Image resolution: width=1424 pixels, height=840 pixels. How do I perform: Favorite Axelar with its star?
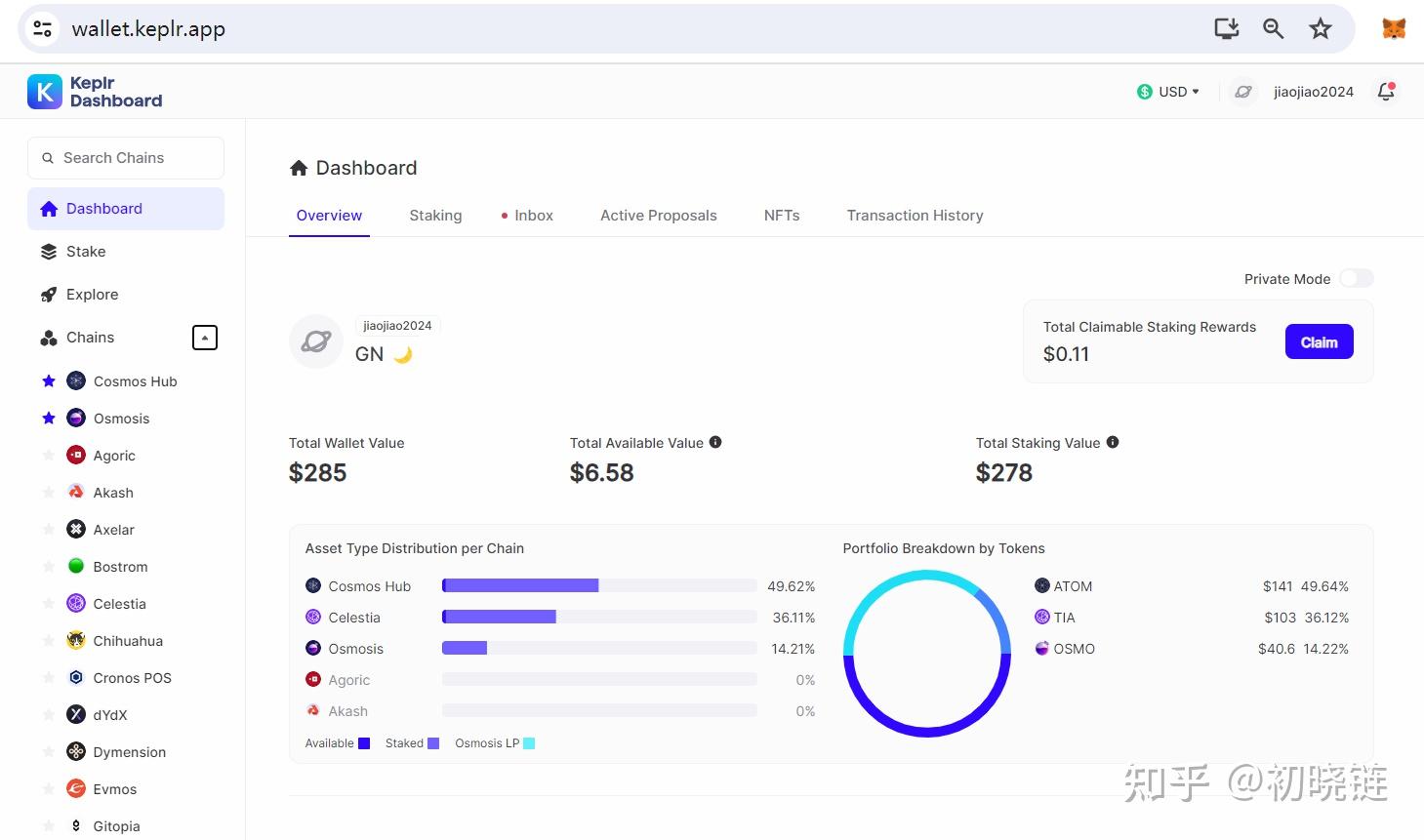click(49, 530)
